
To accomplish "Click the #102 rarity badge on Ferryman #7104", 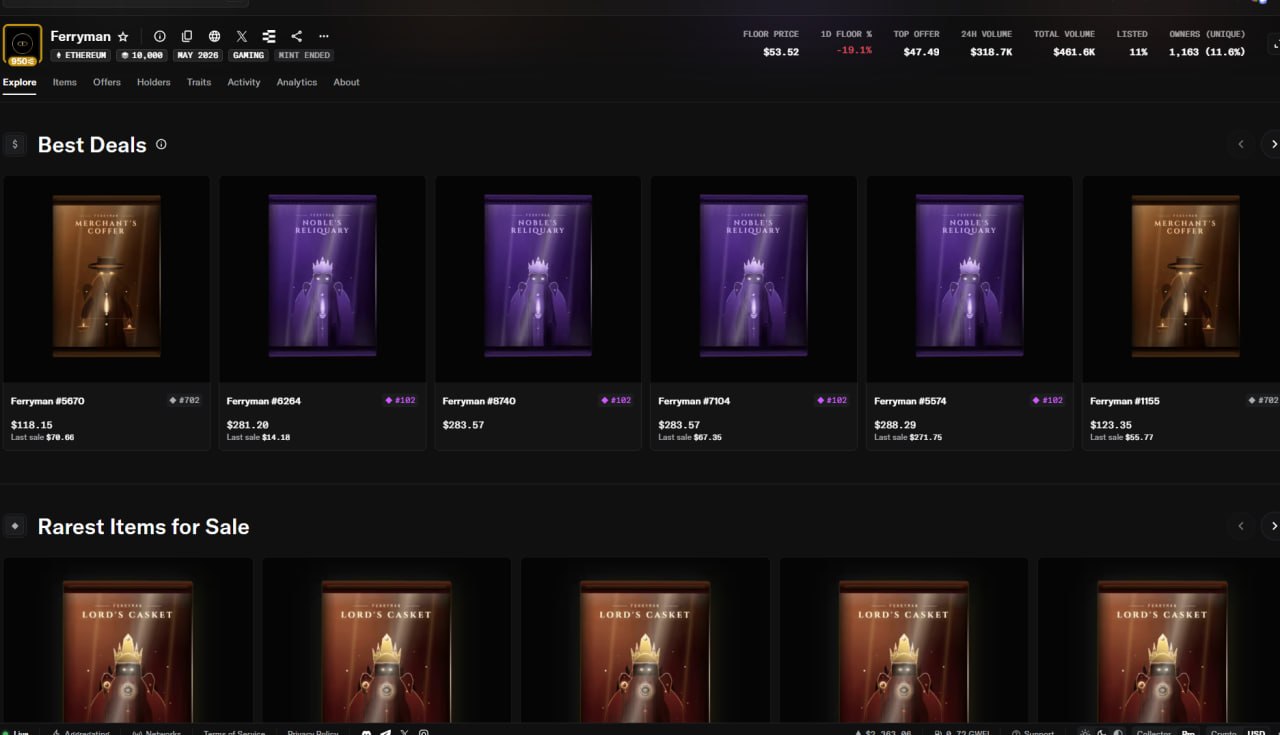I will tap(833, 400).
